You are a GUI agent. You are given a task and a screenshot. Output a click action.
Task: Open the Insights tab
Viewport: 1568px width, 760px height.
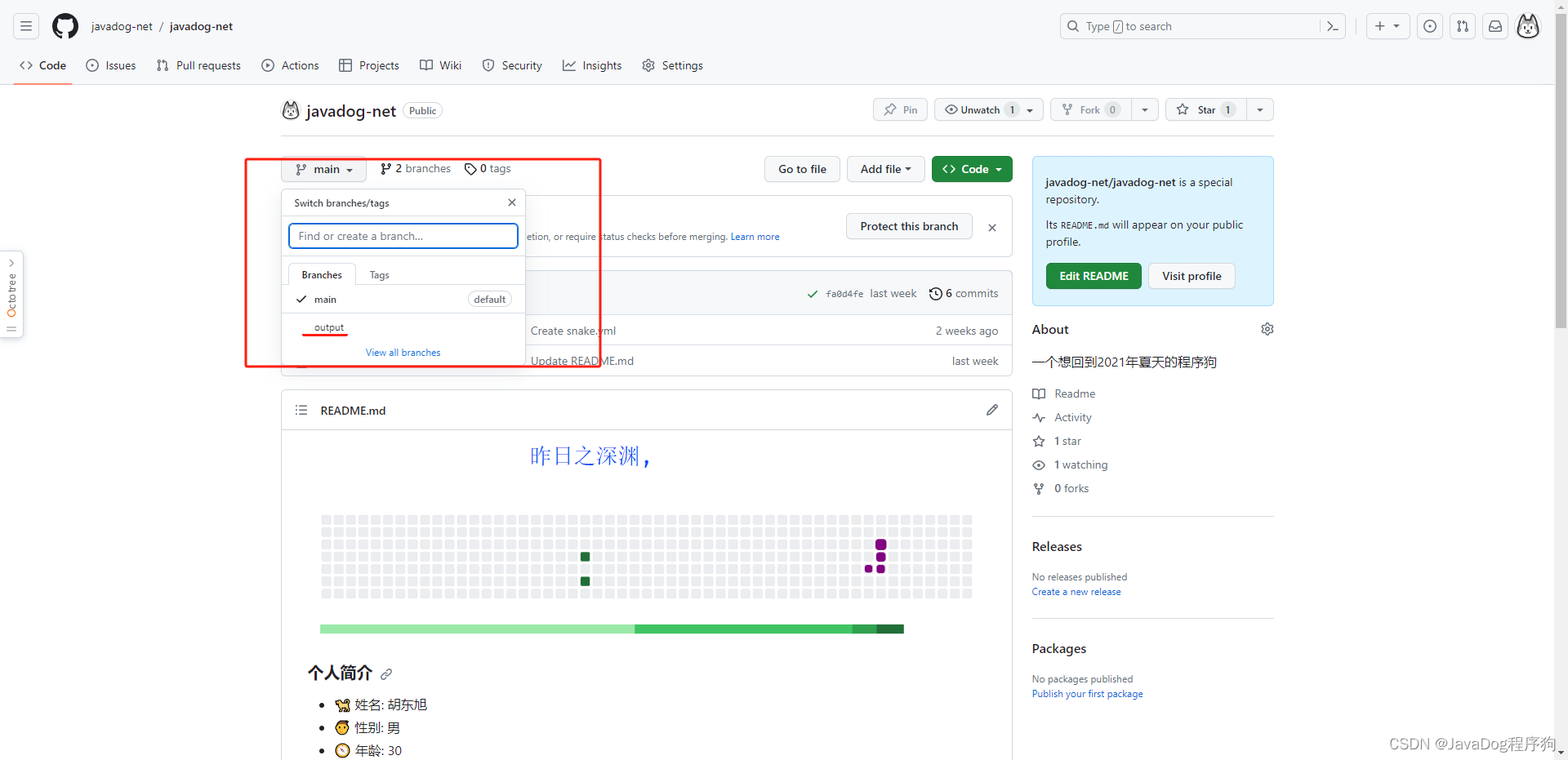592,65
